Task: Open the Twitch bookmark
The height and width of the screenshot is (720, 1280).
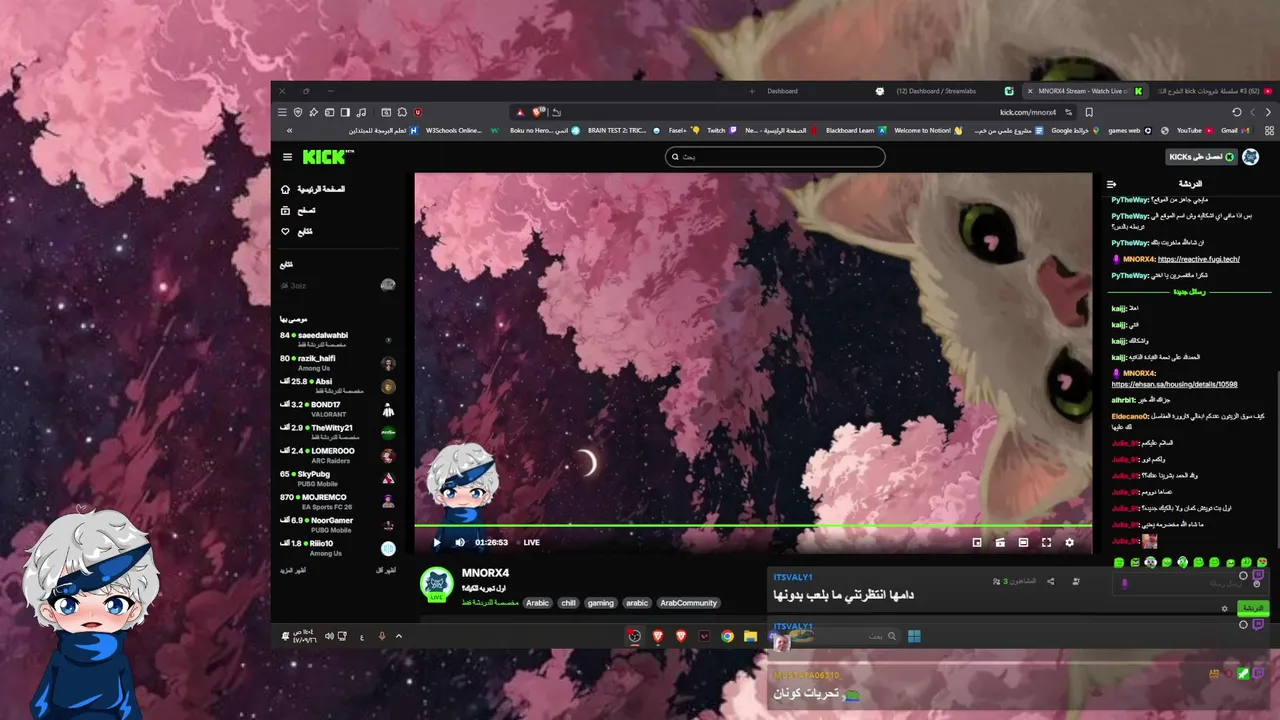Action: tap(721, 130)
